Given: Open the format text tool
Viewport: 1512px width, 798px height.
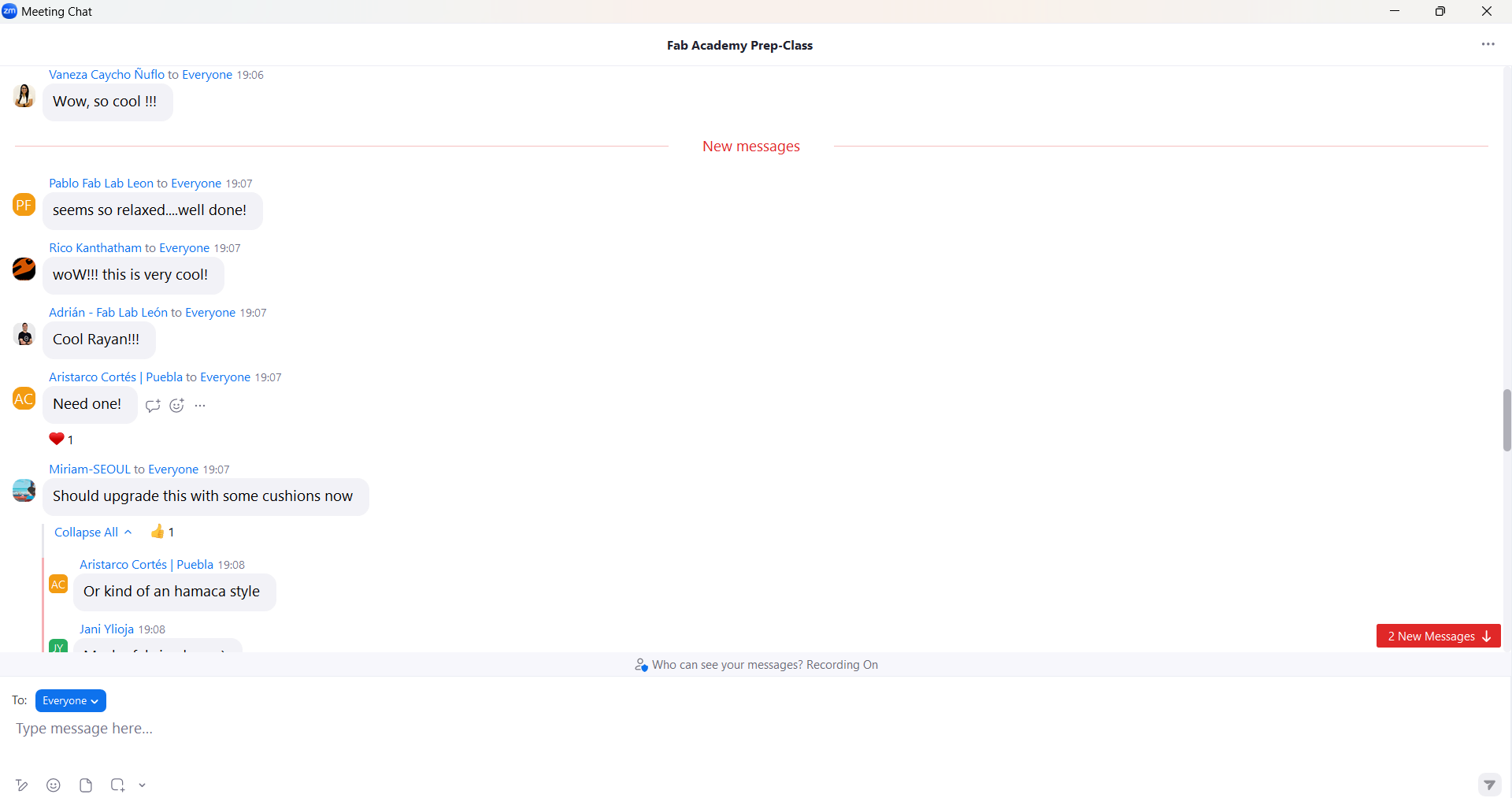Looking at the screenshot, I should click(22, 785).
